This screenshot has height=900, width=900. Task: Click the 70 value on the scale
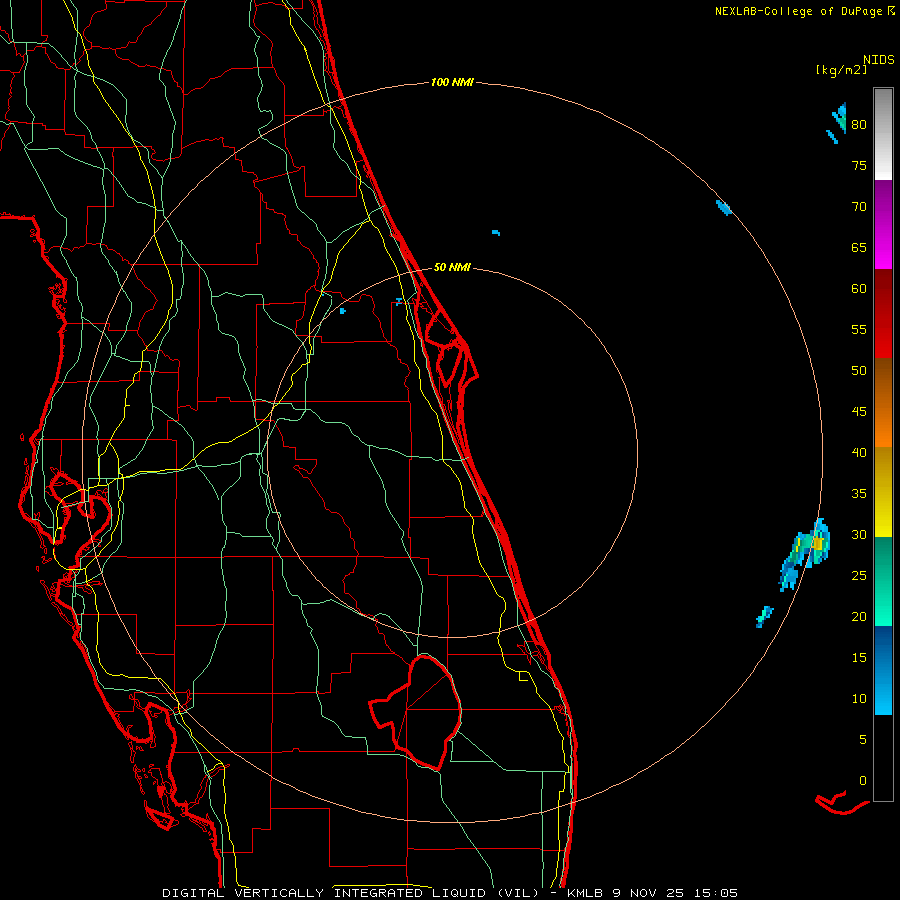tap(859, 207)
